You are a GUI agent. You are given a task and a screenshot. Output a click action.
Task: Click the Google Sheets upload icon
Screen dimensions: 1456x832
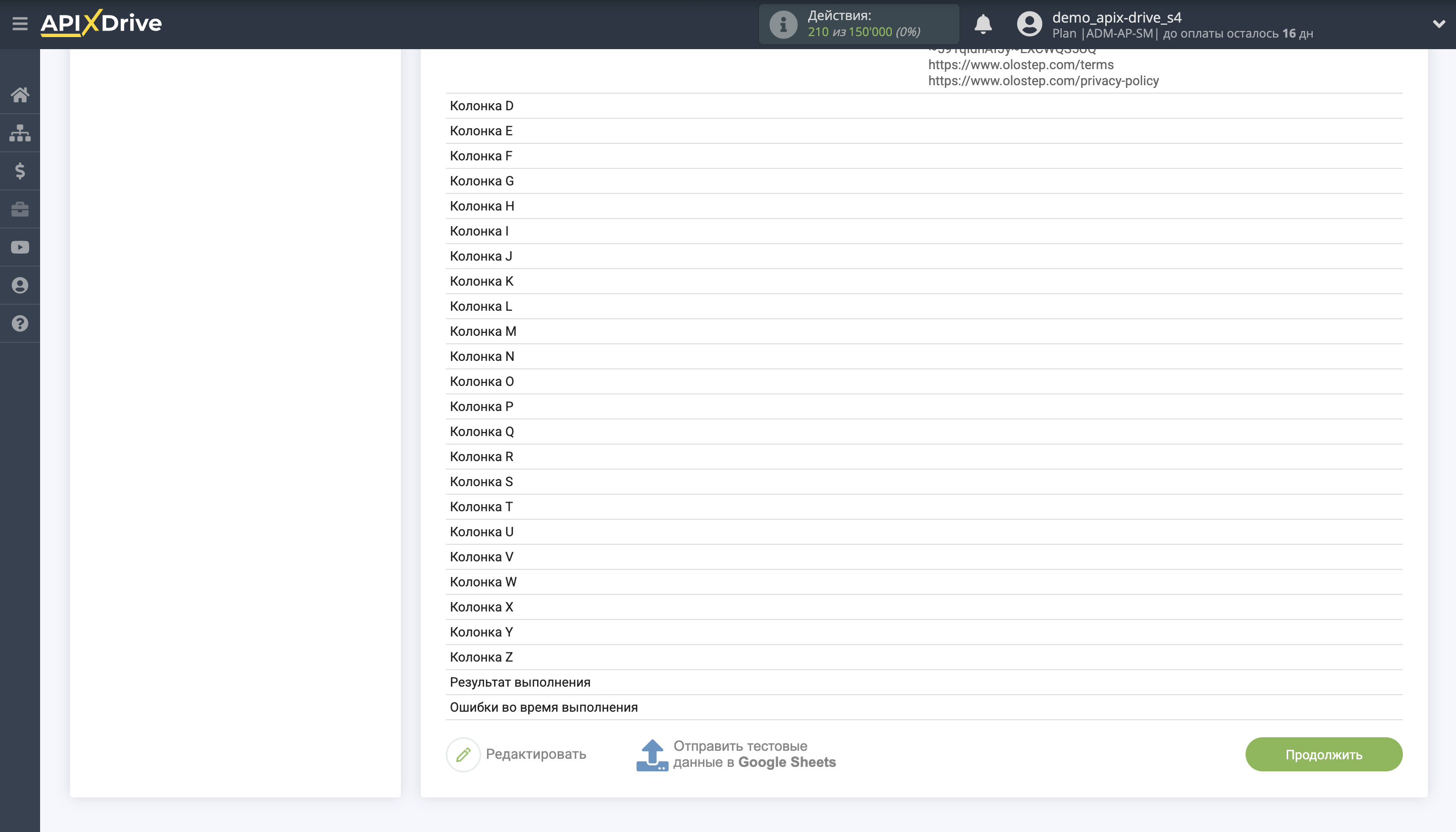(653, 754)
